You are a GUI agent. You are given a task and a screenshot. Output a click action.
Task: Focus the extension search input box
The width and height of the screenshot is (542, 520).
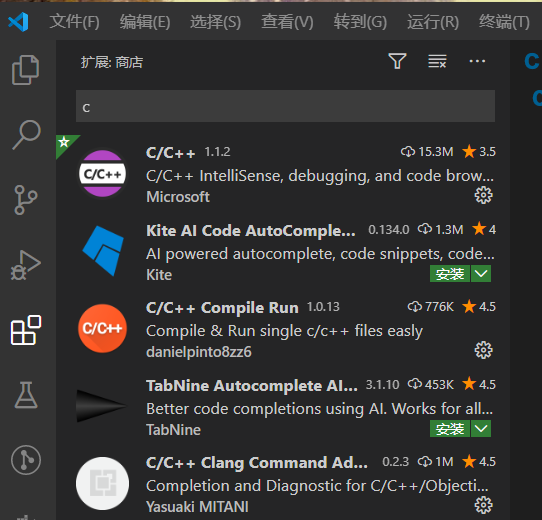coord(286,106)
